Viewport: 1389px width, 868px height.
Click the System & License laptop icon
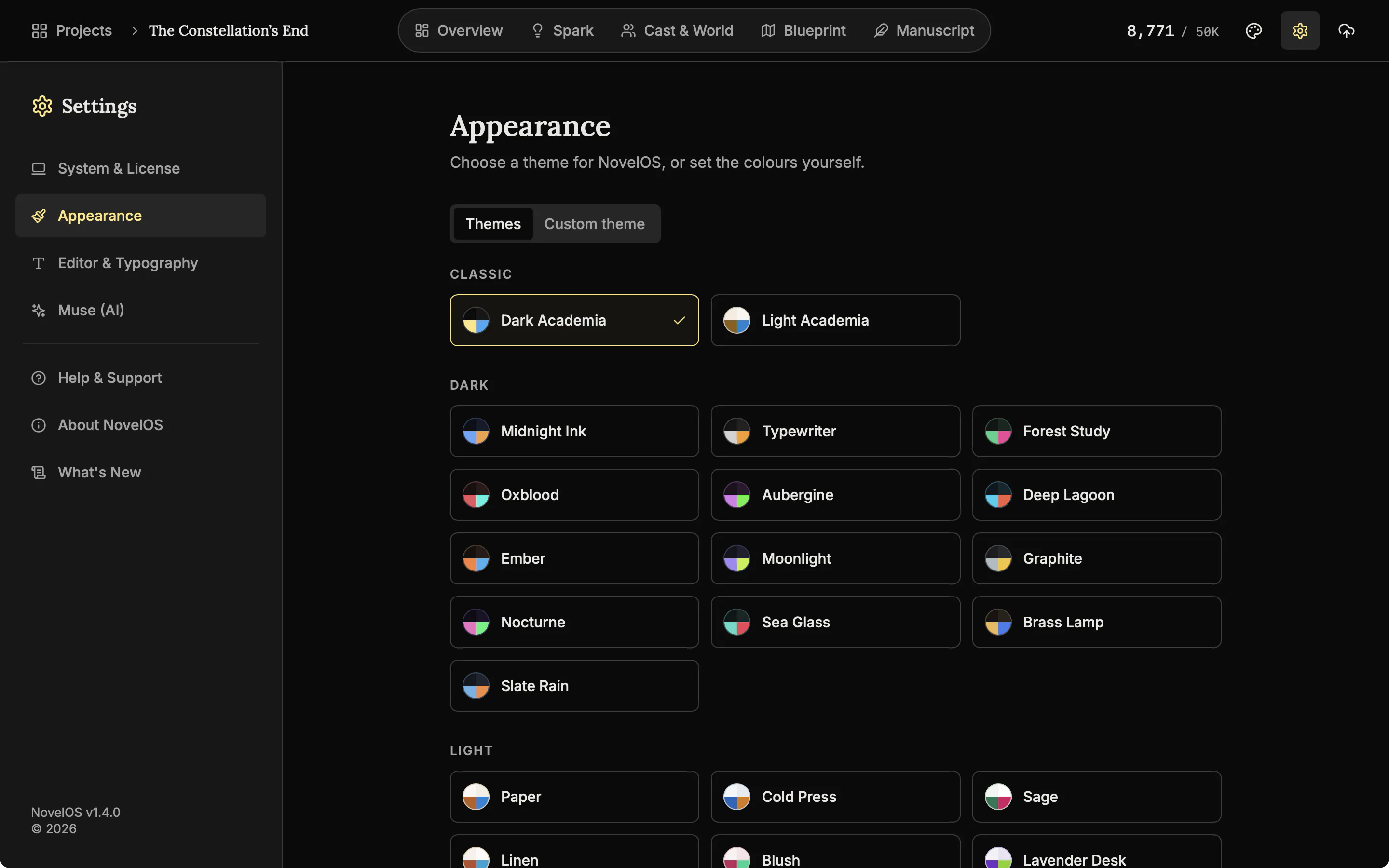39,168
